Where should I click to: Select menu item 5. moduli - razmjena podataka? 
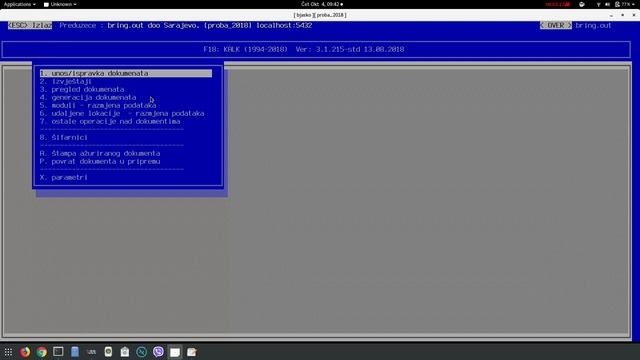pos(98,105)
